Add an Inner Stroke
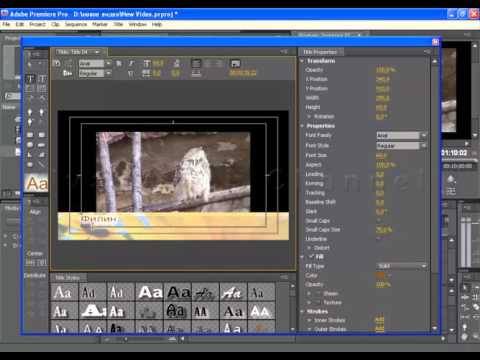The image size is (480, 360). 380,320
